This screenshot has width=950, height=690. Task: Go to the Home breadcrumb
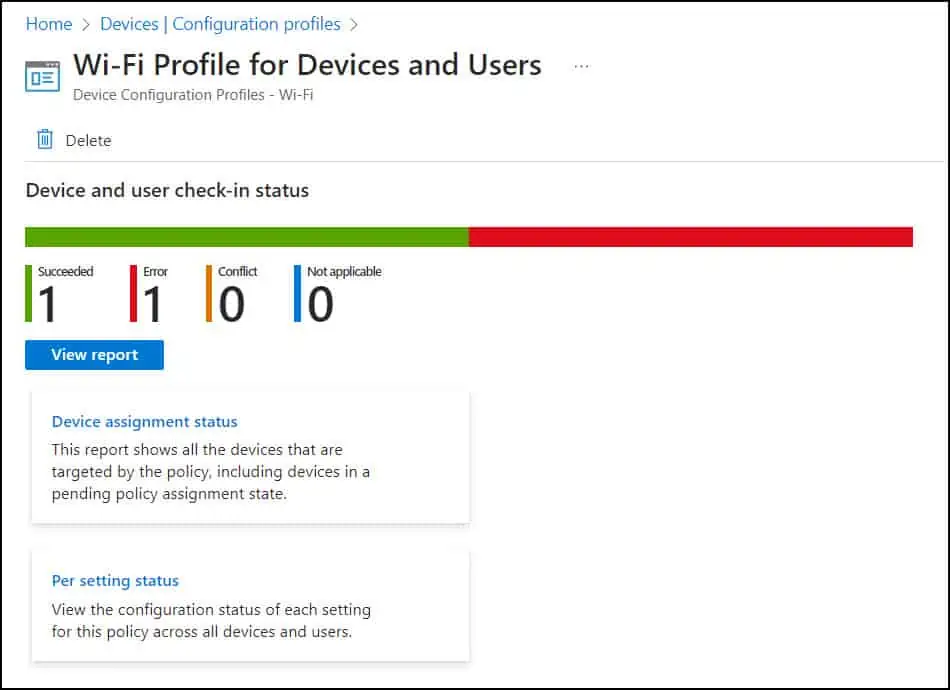[x=48, y=24]
